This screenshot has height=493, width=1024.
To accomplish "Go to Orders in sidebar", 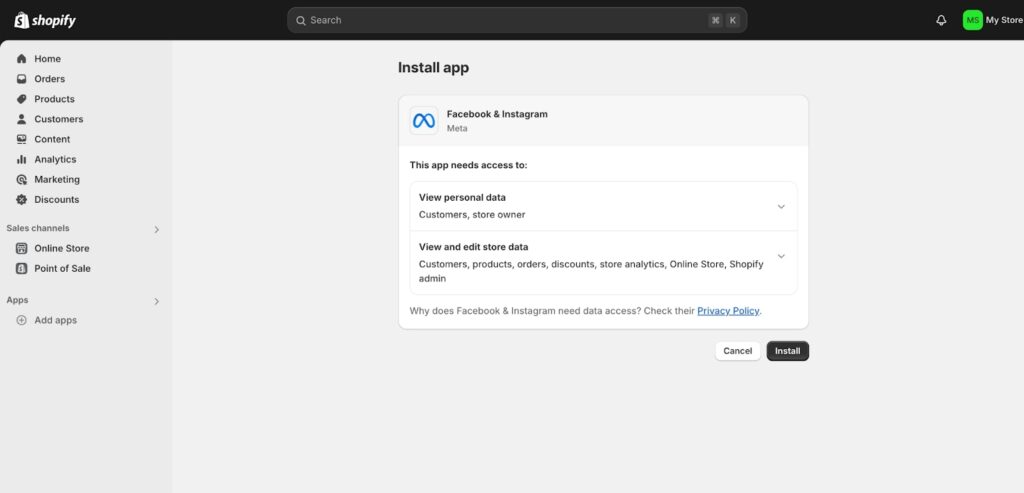I will 50,79.
